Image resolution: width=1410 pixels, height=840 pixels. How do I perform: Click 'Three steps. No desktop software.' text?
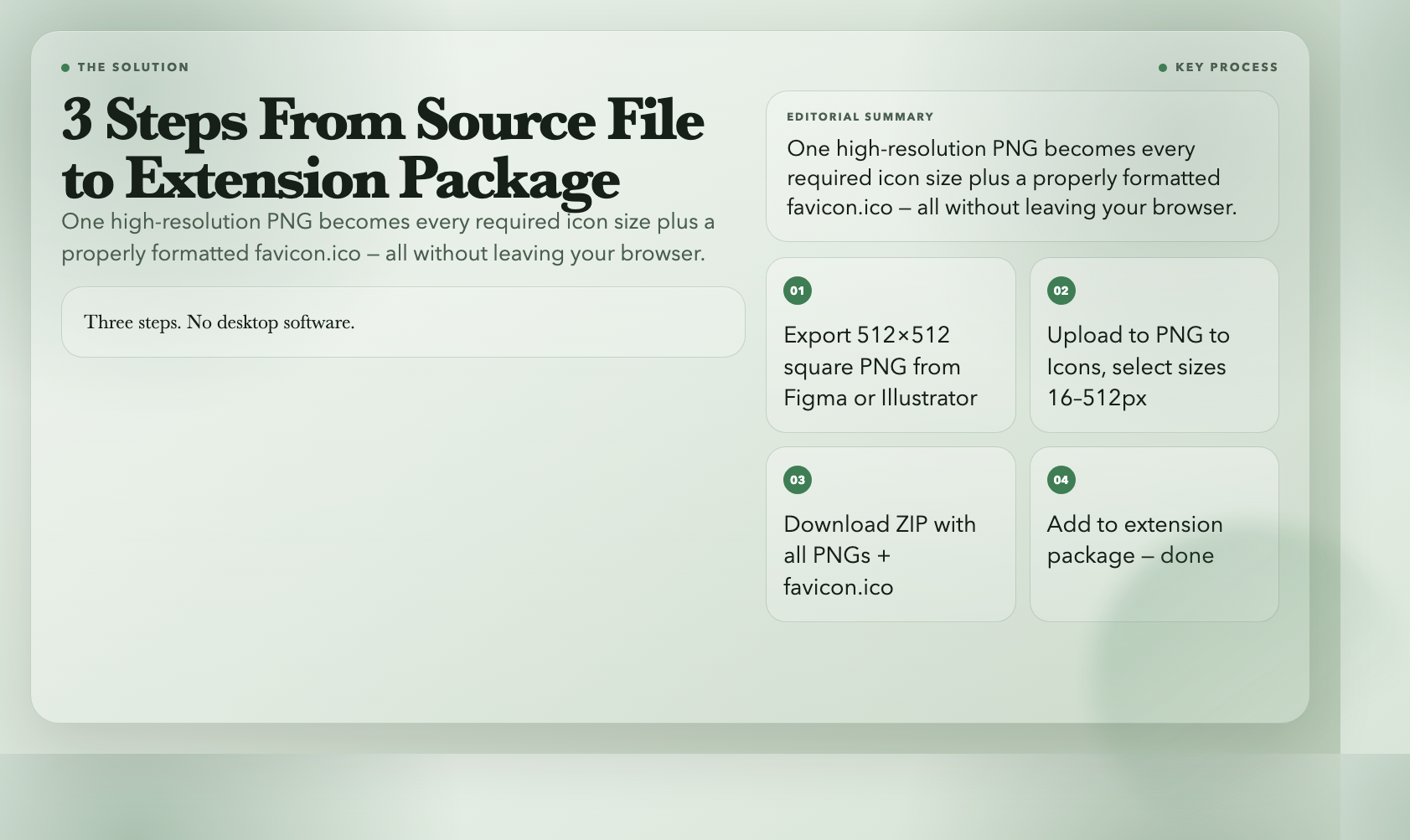coord(220,322)
